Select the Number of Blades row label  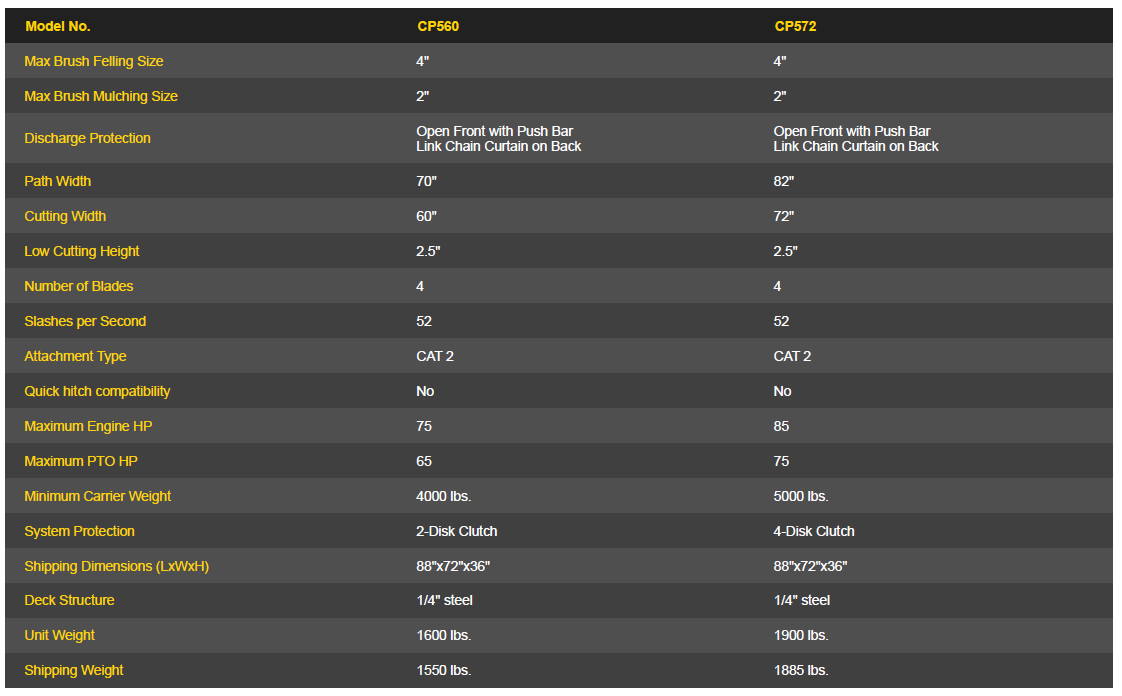coord(79,286)
